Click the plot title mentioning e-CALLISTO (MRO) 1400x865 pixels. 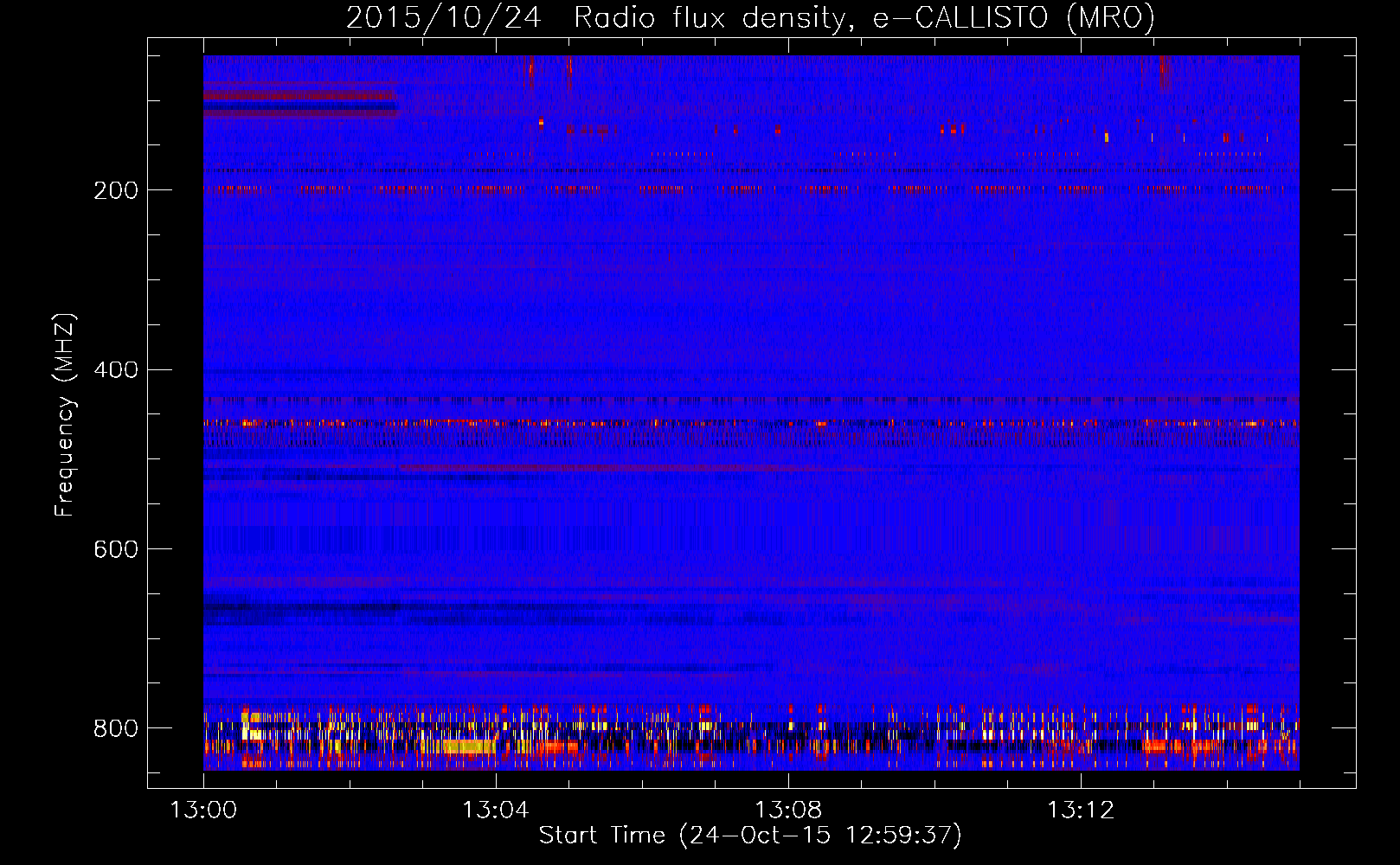coord(750,17)
